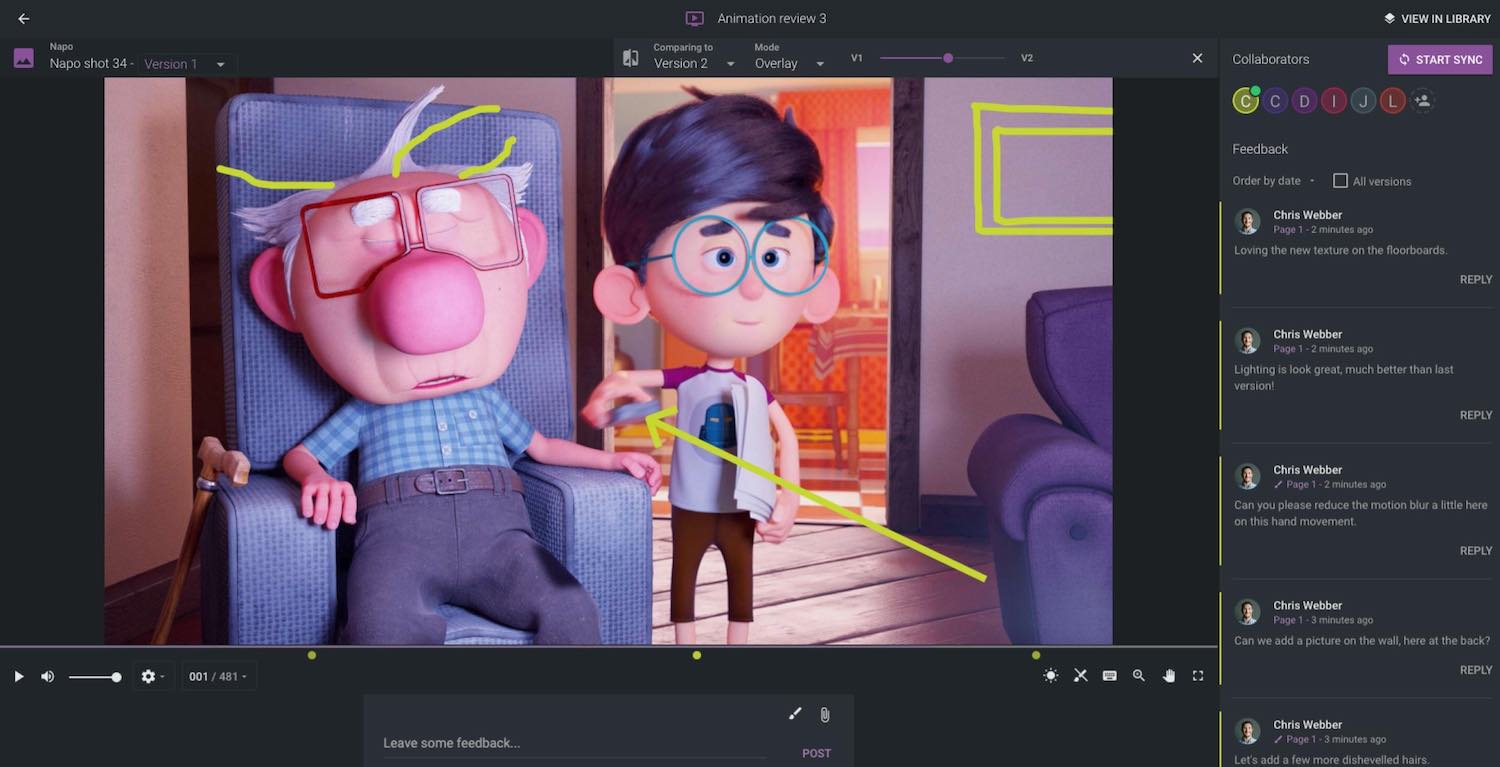
Task: Click START SYNC button
Action: point(1440,60)
